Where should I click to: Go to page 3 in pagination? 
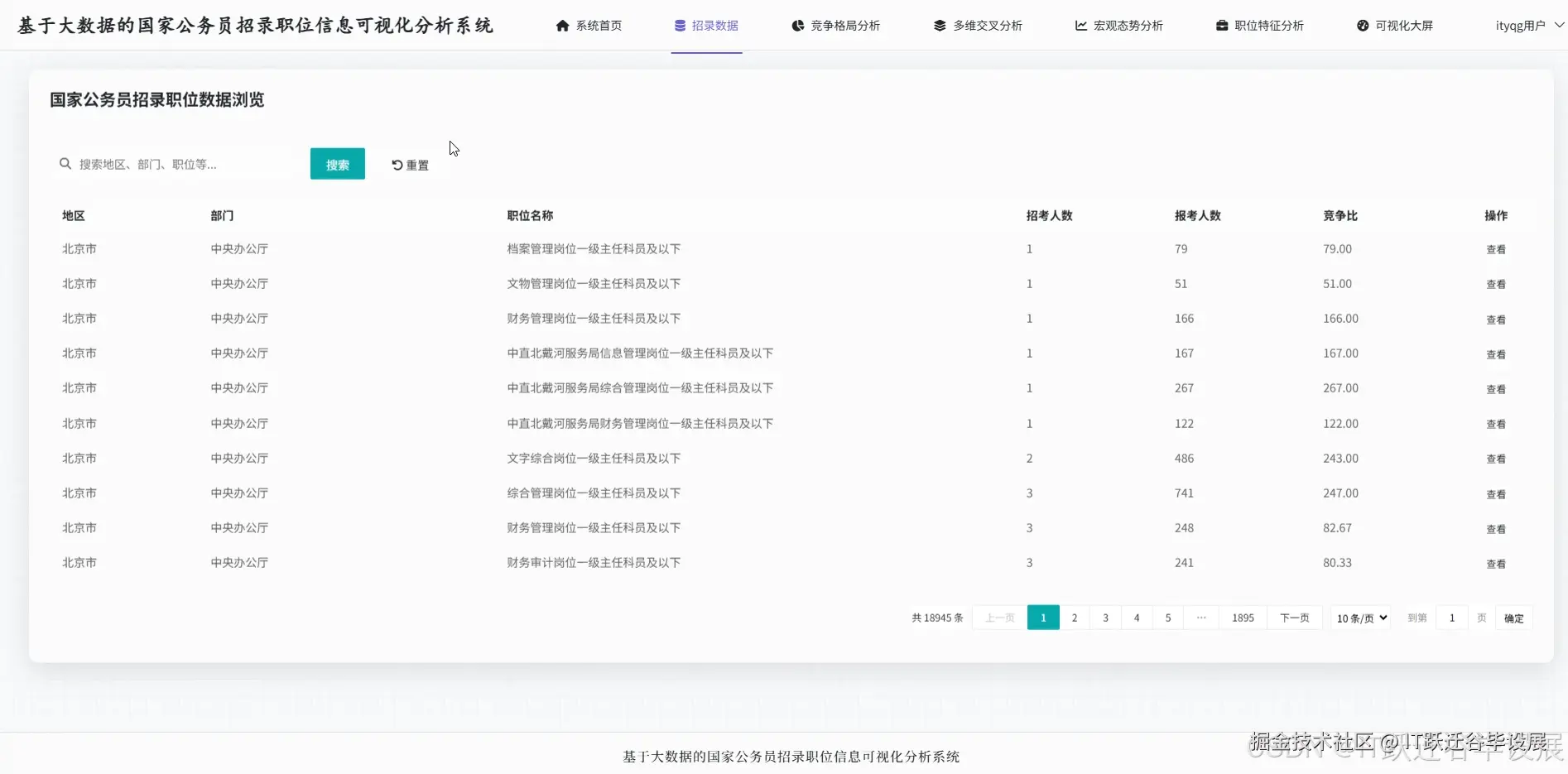(x=1105, y=618)
